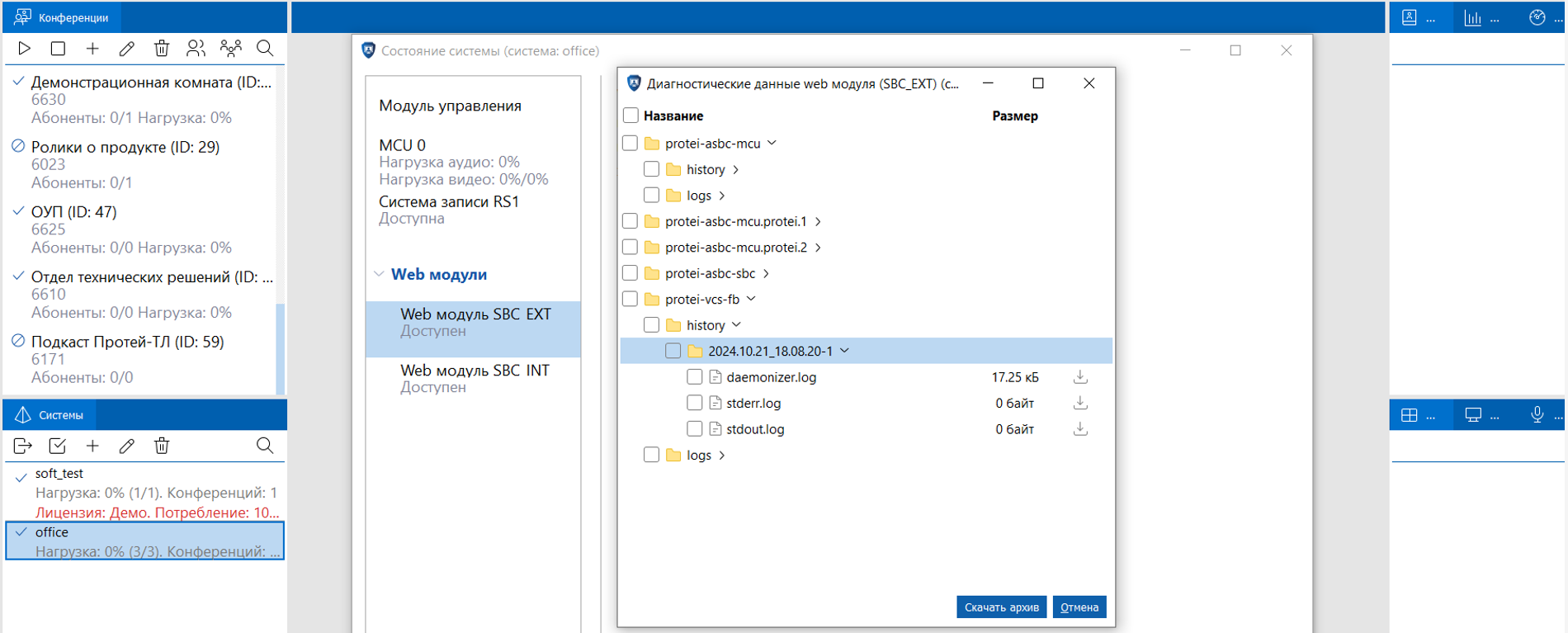Check the protei-vcs-fb folder checkbox
Image resolution: width=1568 pixels, height=633 pixels.
point(631,300)
